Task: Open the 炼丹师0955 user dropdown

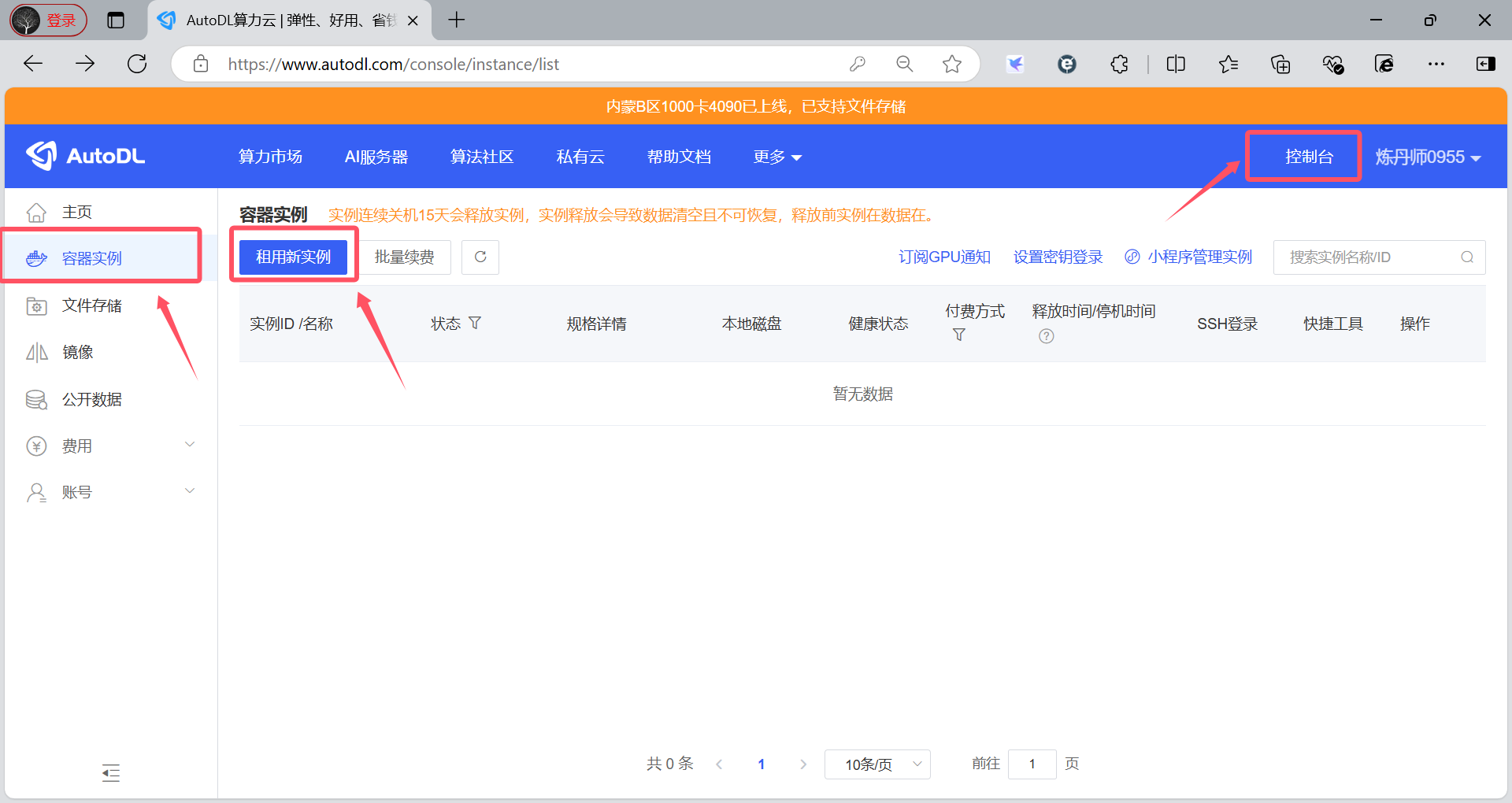Action: click(1428, 157)
